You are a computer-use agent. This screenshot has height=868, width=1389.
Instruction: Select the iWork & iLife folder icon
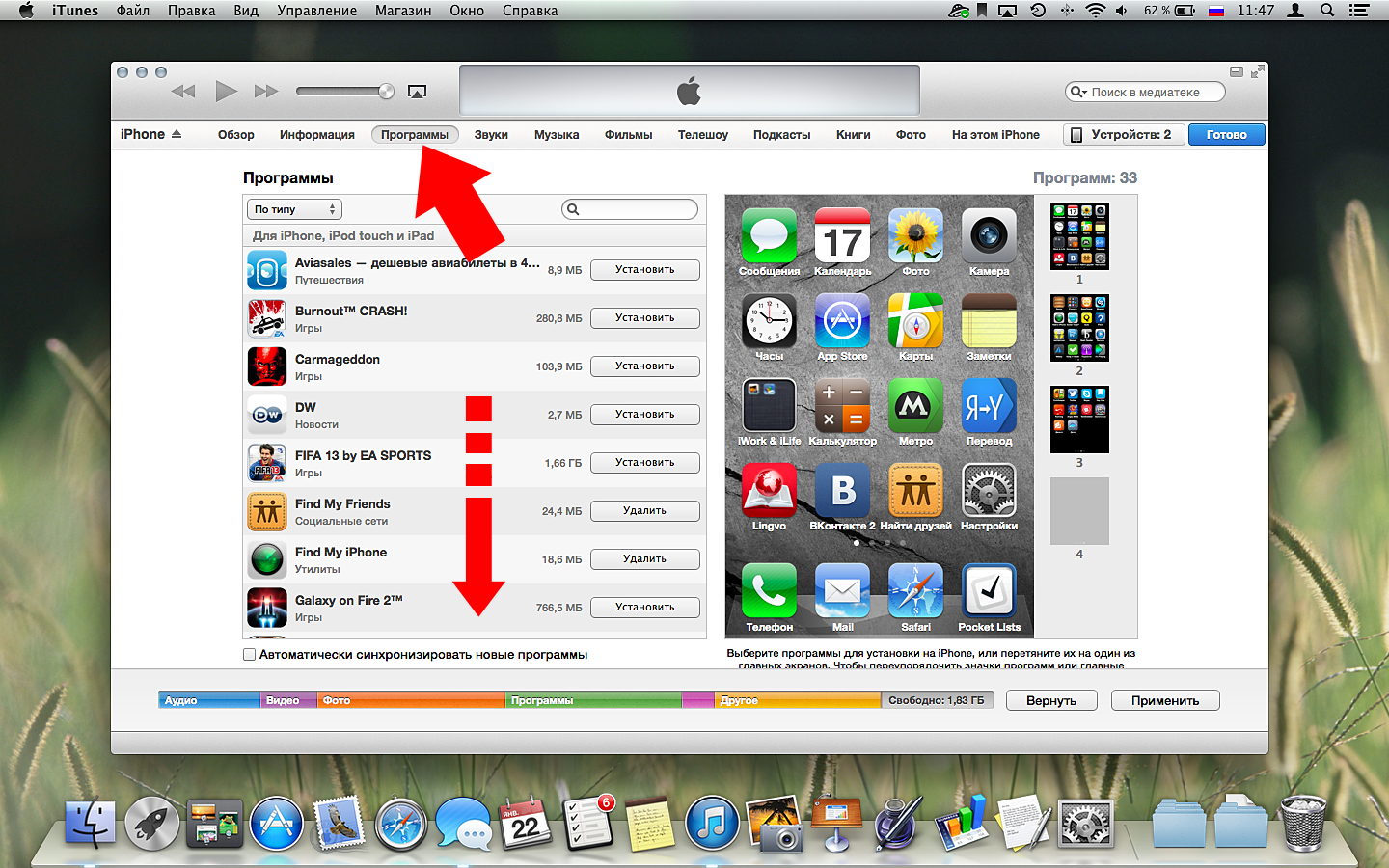tap(769, 405)
